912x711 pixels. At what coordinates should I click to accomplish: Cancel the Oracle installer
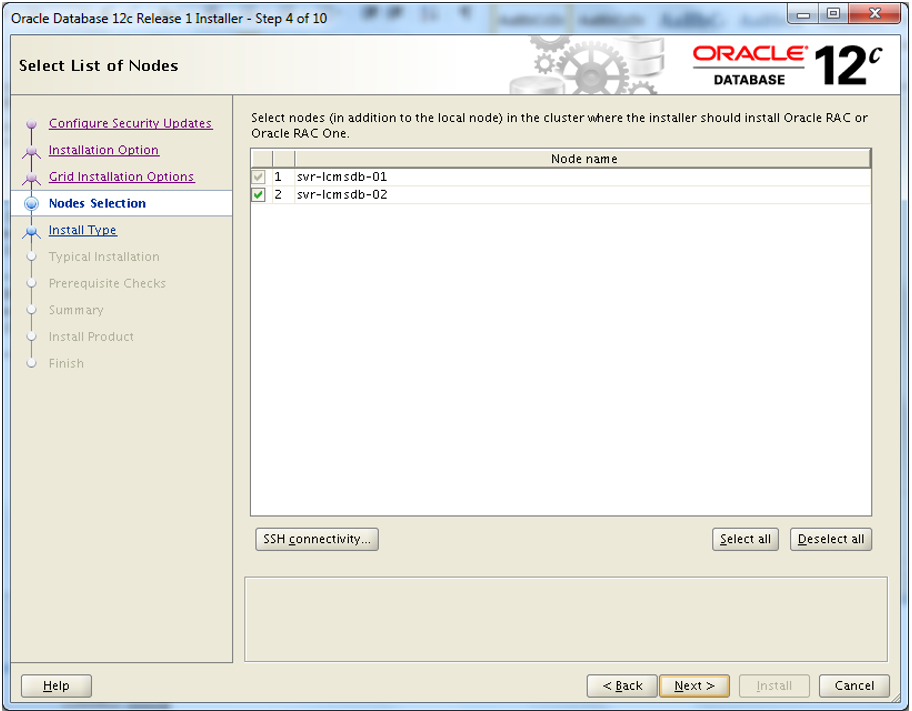(x=854, y=686)
